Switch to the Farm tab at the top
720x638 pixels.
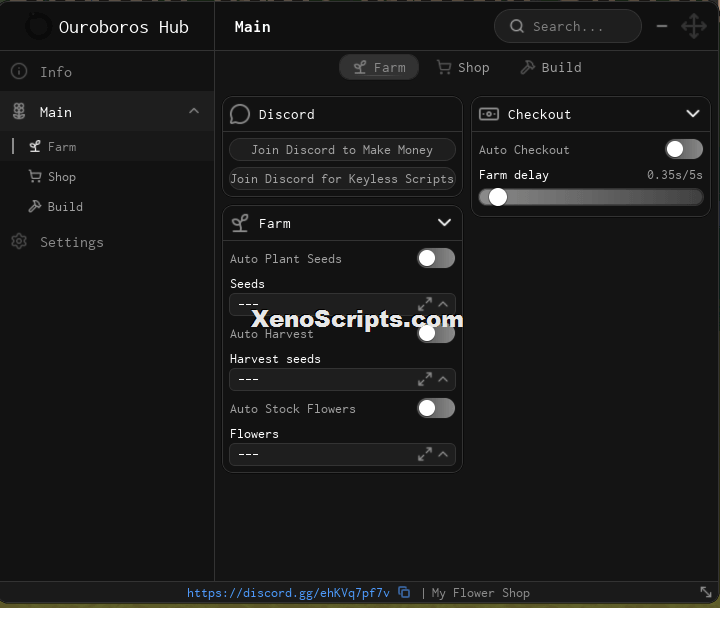coord(379,68)
